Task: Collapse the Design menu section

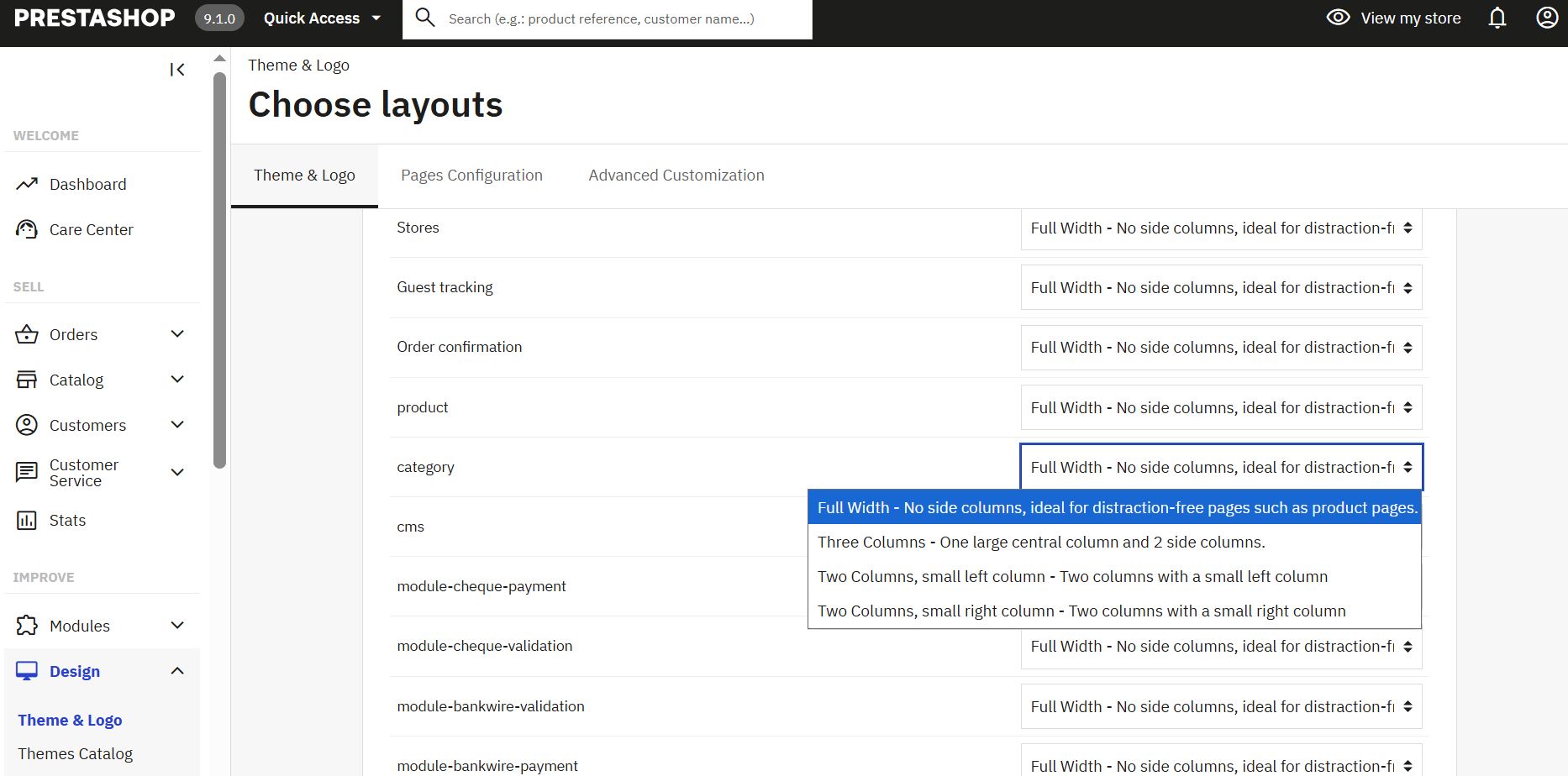Action: pyautogui.click(x=177, y=671)
